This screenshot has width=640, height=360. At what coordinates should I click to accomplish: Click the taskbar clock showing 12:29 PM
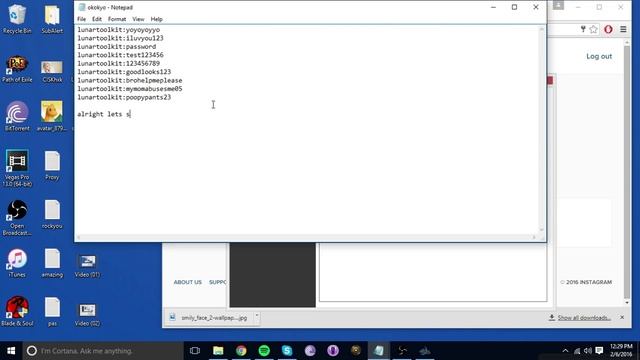[x=621, y=351]
